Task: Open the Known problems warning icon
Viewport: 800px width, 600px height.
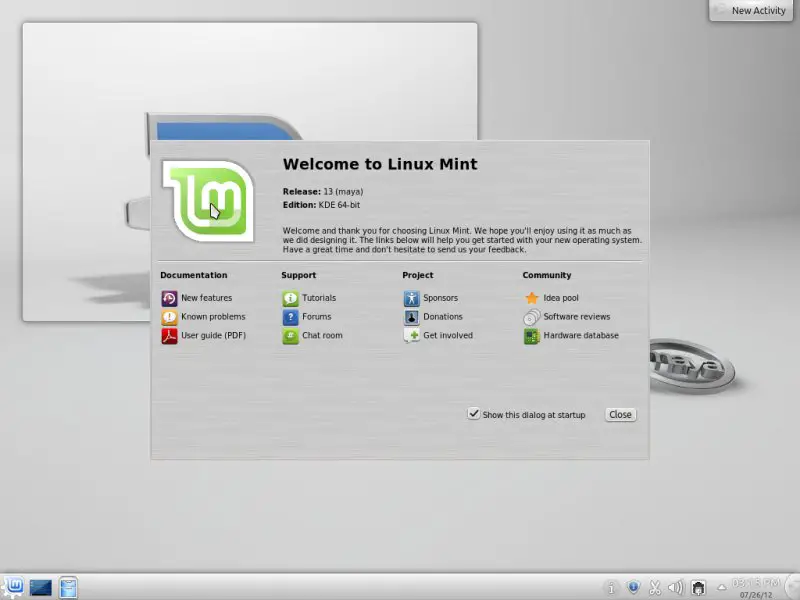Action: click(169, 317)
